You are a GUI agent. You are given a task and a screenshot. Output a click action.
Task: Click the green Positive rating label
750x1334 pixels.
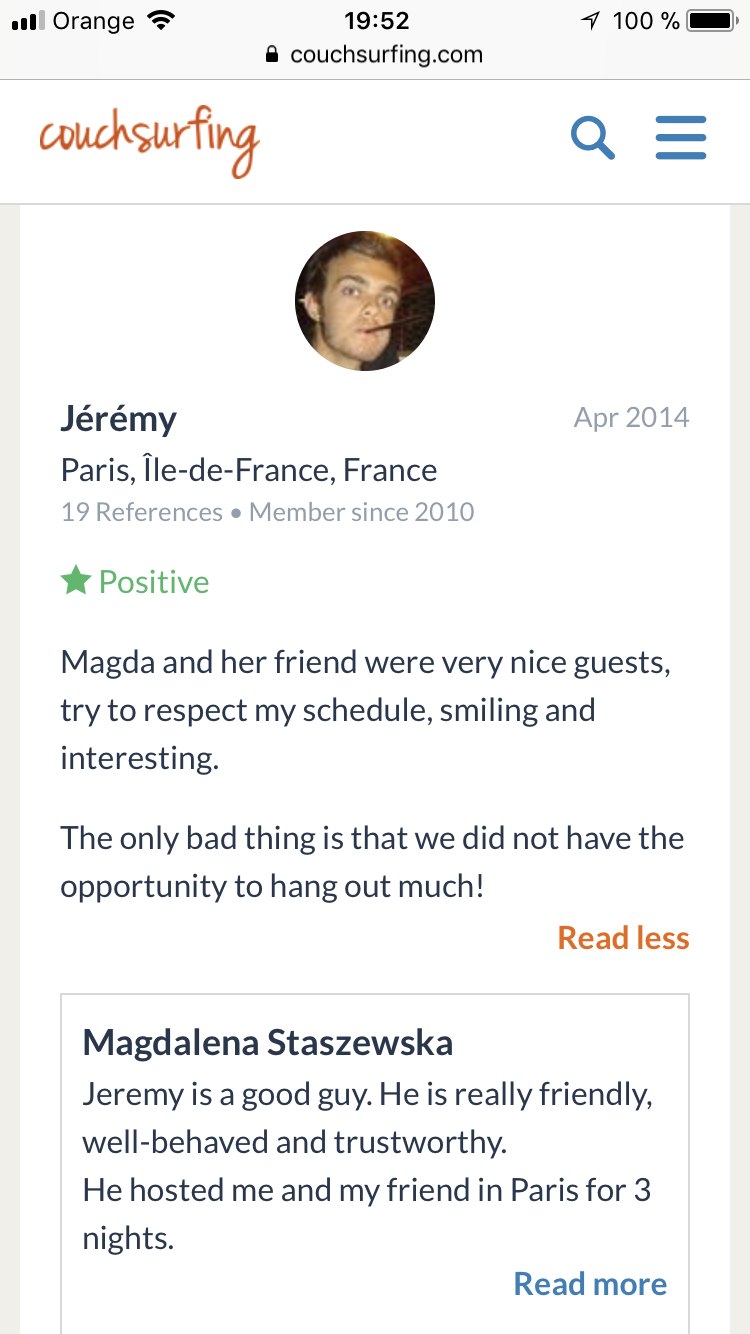point(154,582)
